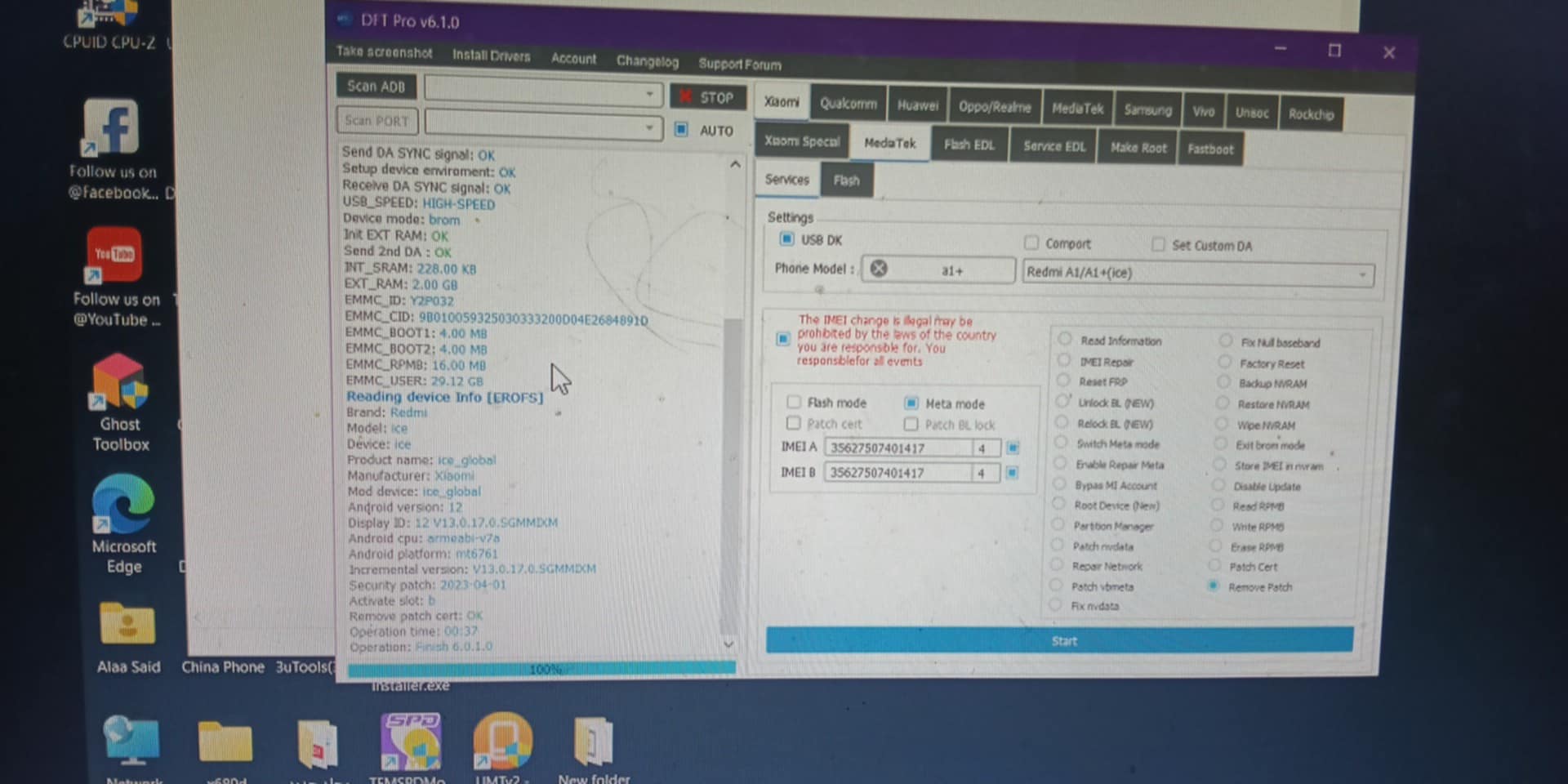
Task: Open the Install Drivers menu
Action: (x=492, y=56)
